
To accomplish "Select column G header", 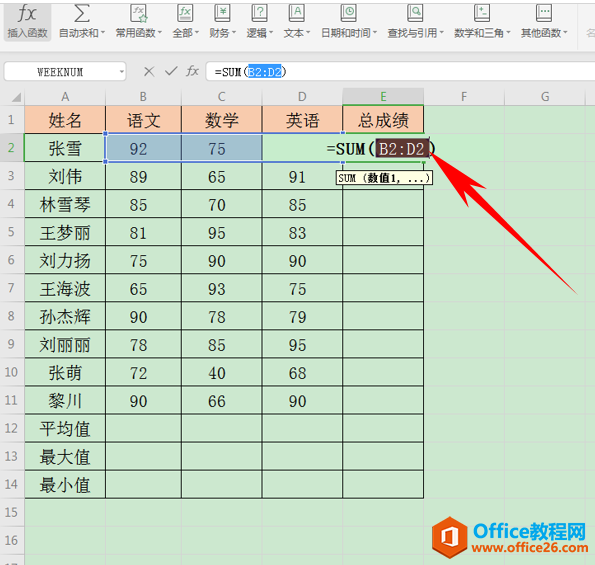I will click(x=545, y=97).
